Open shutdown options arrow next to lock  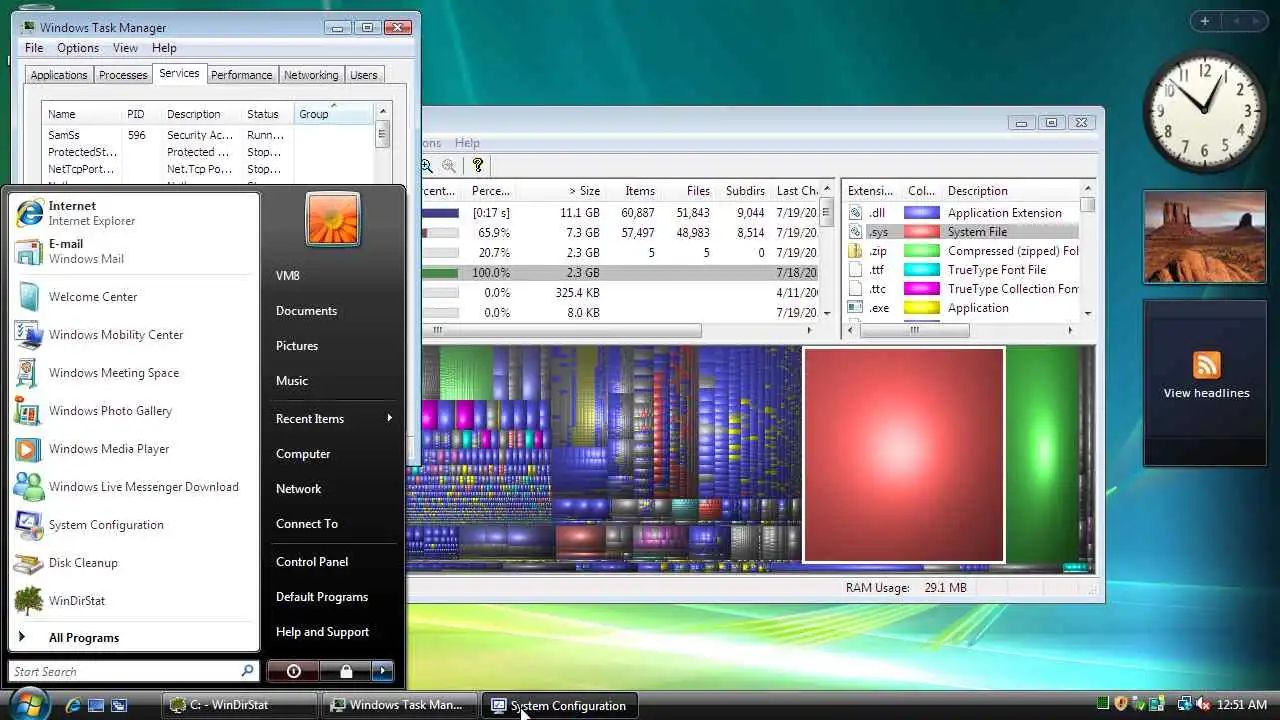[383, 671]
